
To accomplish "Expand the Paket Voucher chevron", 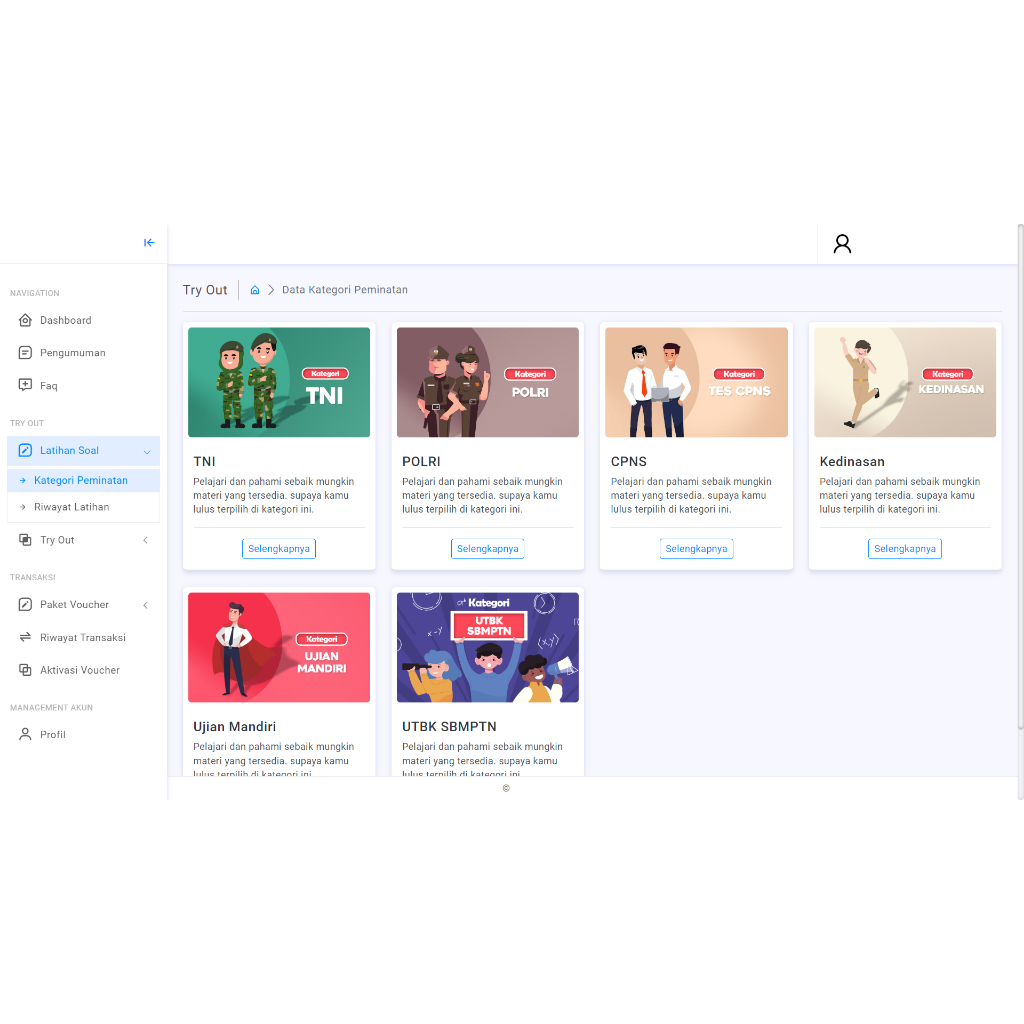I will (146, 605).
